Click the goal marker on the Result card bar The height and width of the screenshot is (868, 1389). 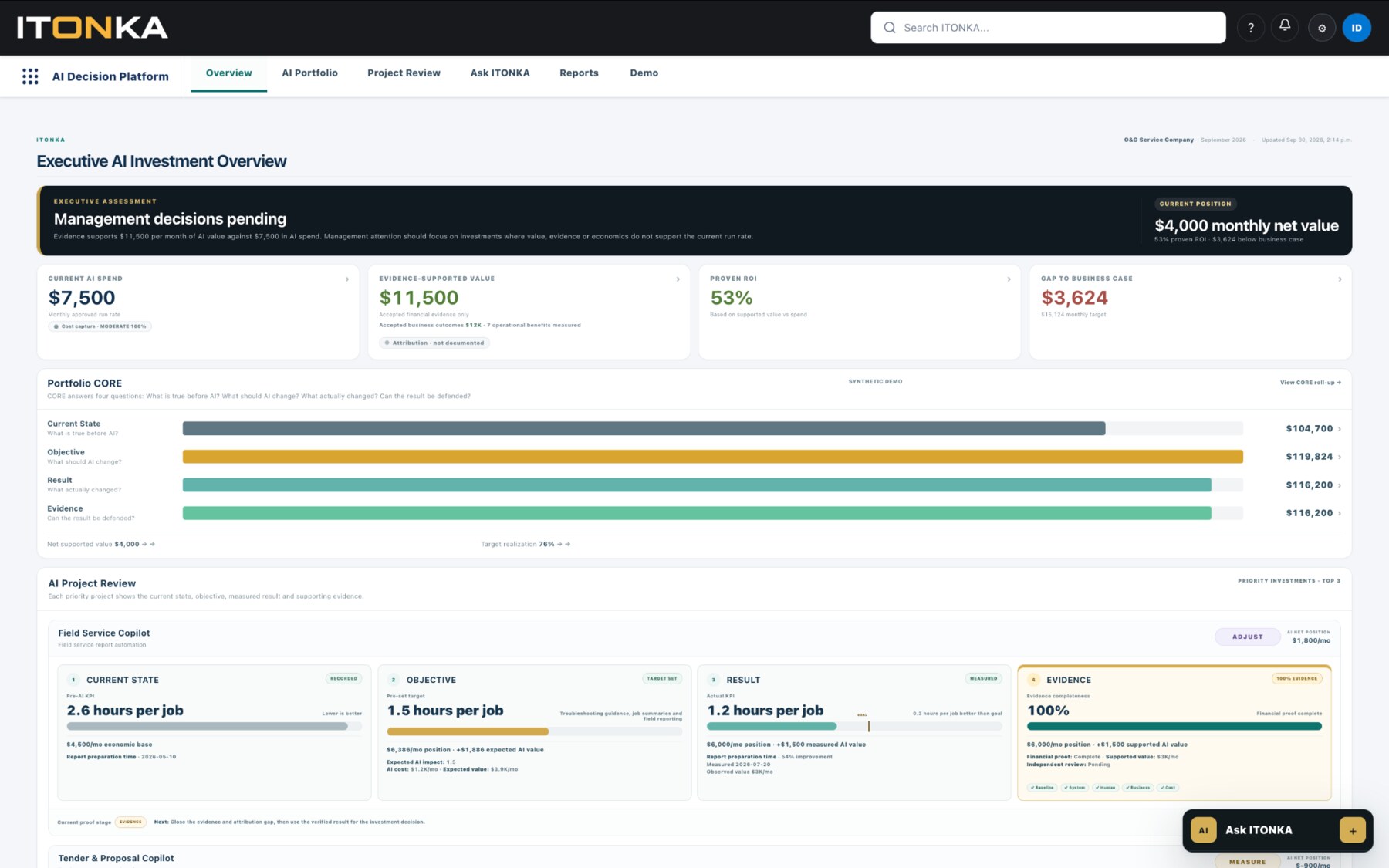click(868, 725)
